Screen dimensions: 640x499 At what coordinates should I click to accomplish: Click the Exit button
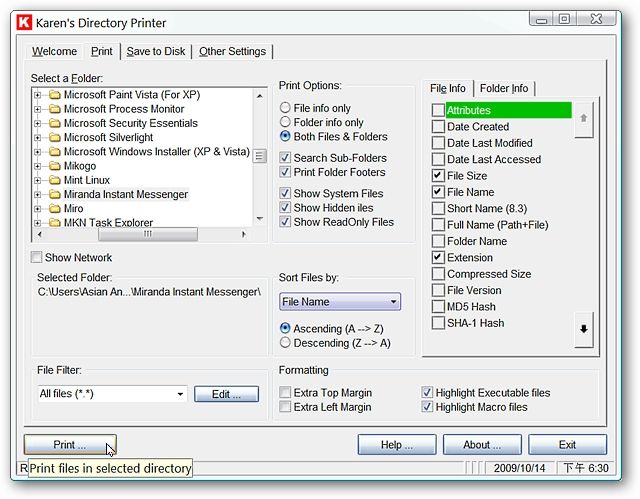pyautogui.click(x=567, y=445)
